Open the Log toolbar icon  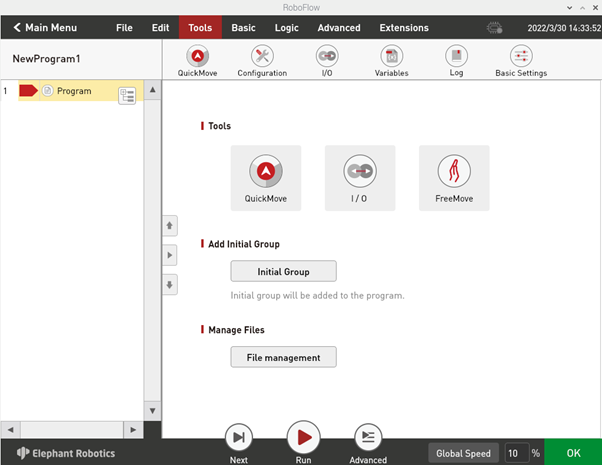[456, 58]
